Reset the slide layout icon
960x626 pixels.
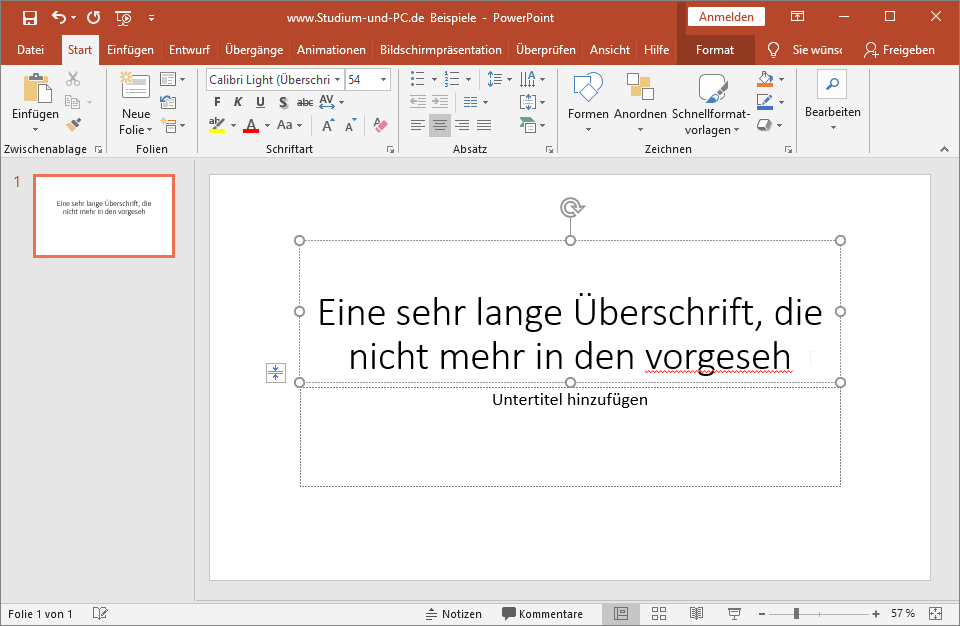[168, 102]
